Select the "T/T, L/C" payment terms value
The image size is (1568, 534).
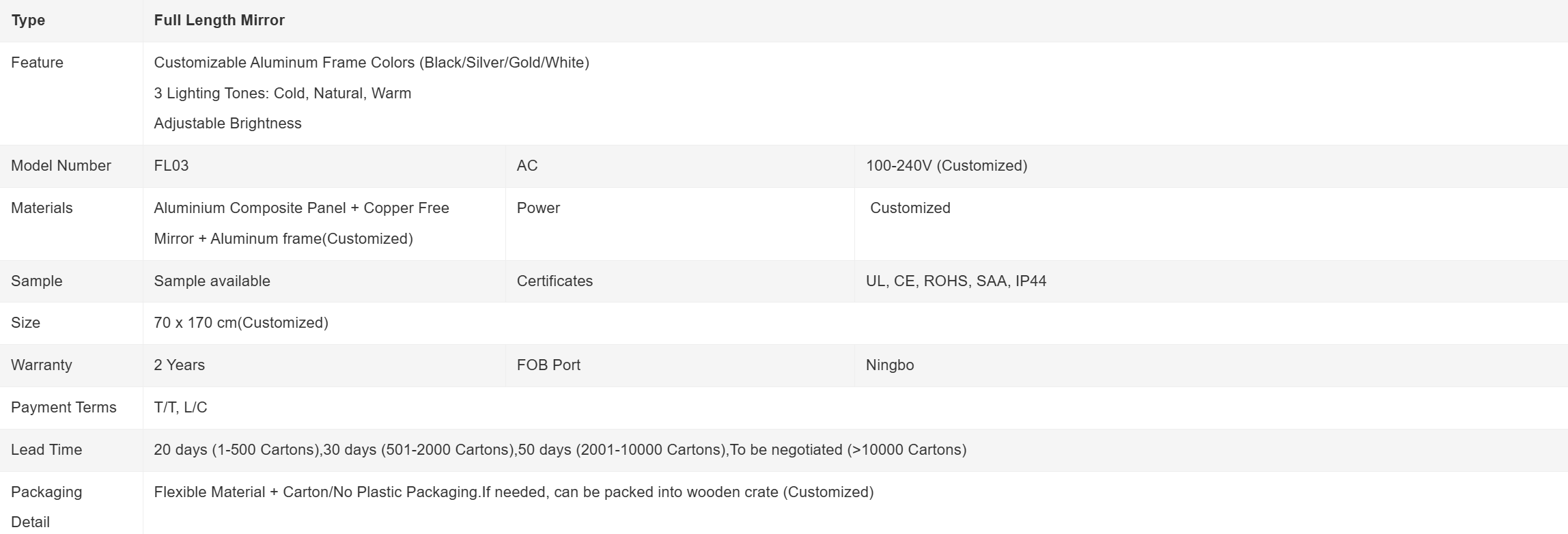pyautogui.click(x=180, y=408)
